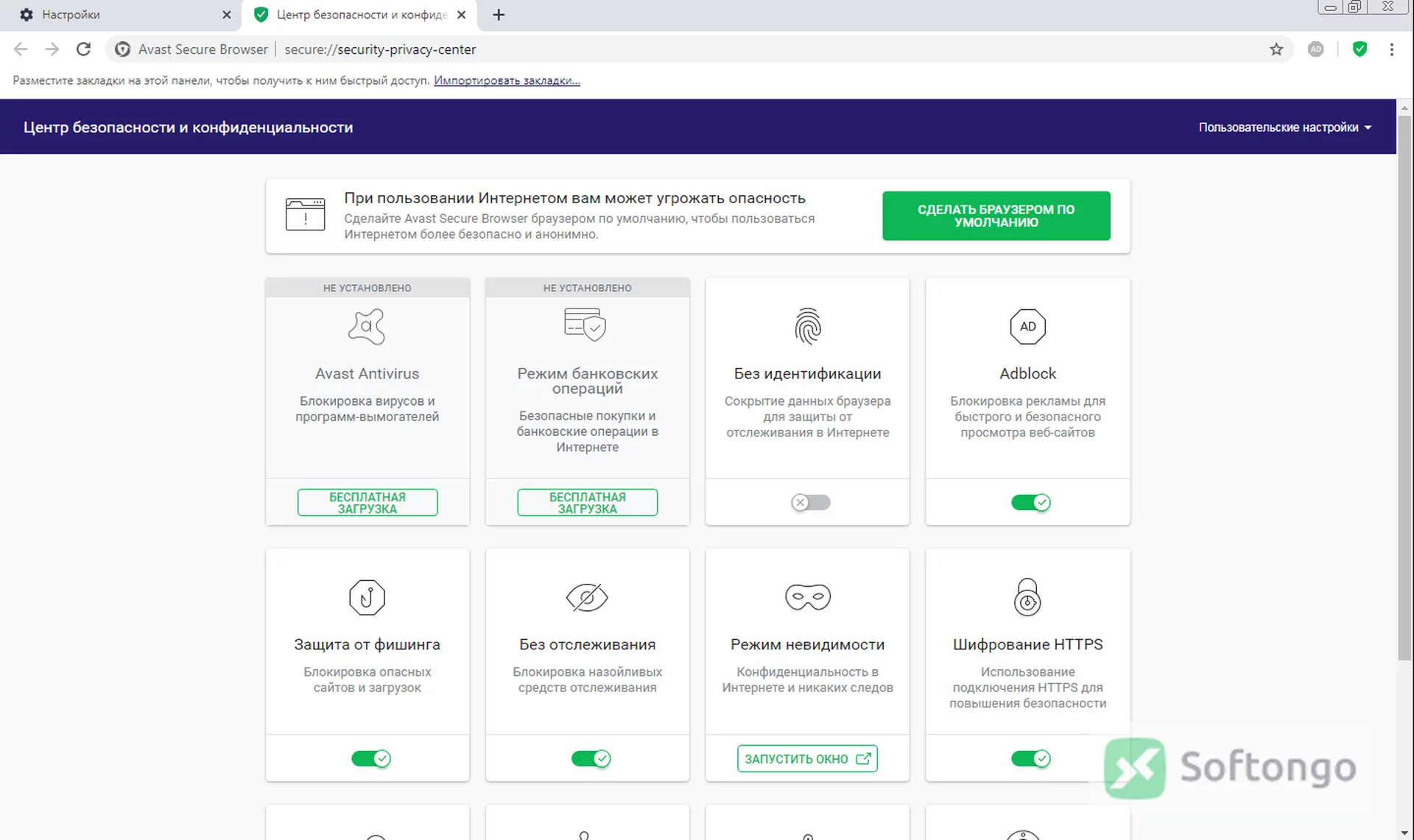Close the Настройки tab
The image size is (1414, 840).
click(x=226, y=15)
